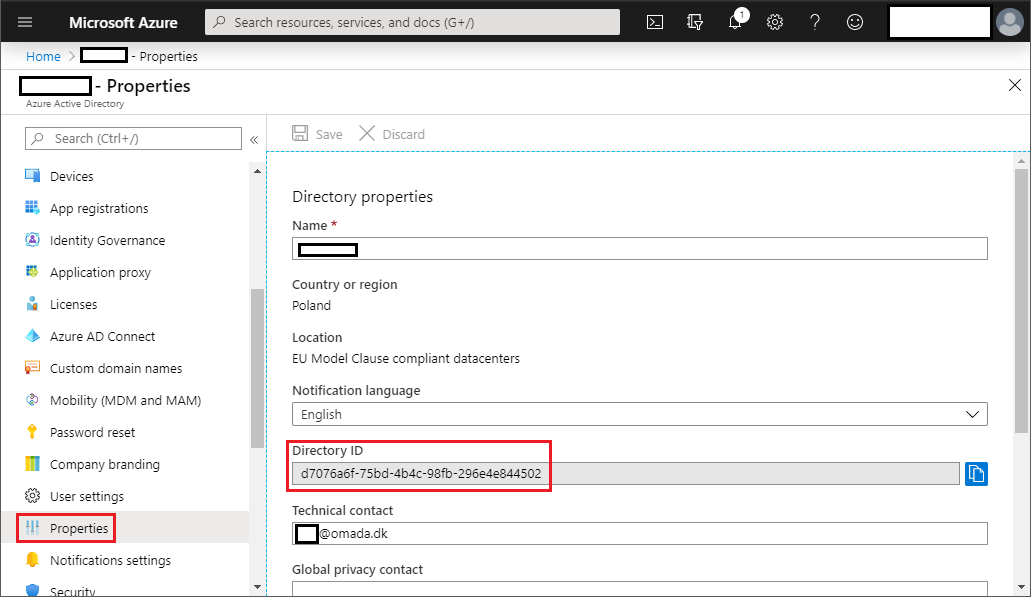Click the Technical contact email field
The image size is (1031, 597).
[x=640, y=533]
